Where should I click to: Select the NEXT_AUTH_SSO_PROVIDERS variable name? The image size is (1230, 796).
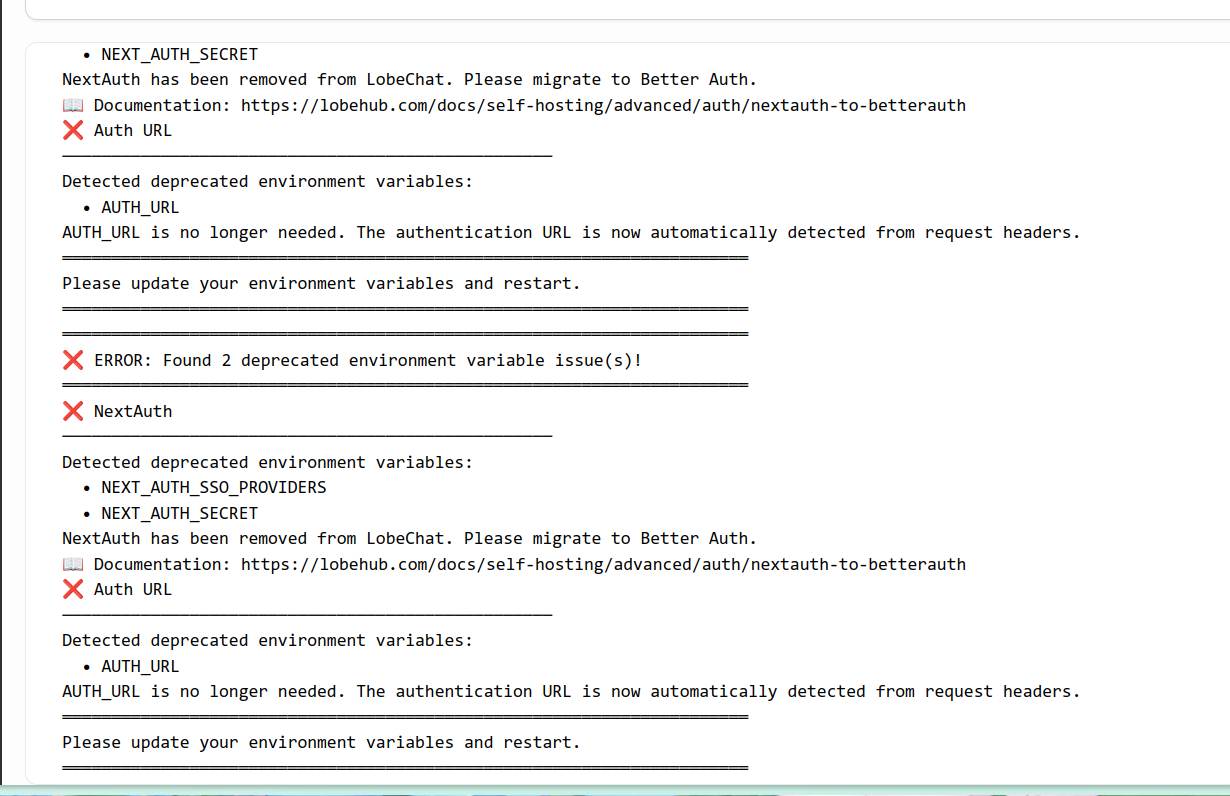(x=214, y=487)
